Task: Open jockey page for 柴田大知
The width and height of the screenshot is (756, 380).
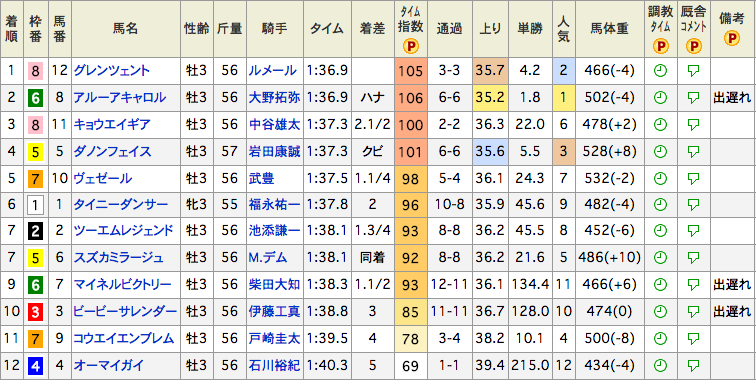Action: pyautogui.click(x=274, y=285)
